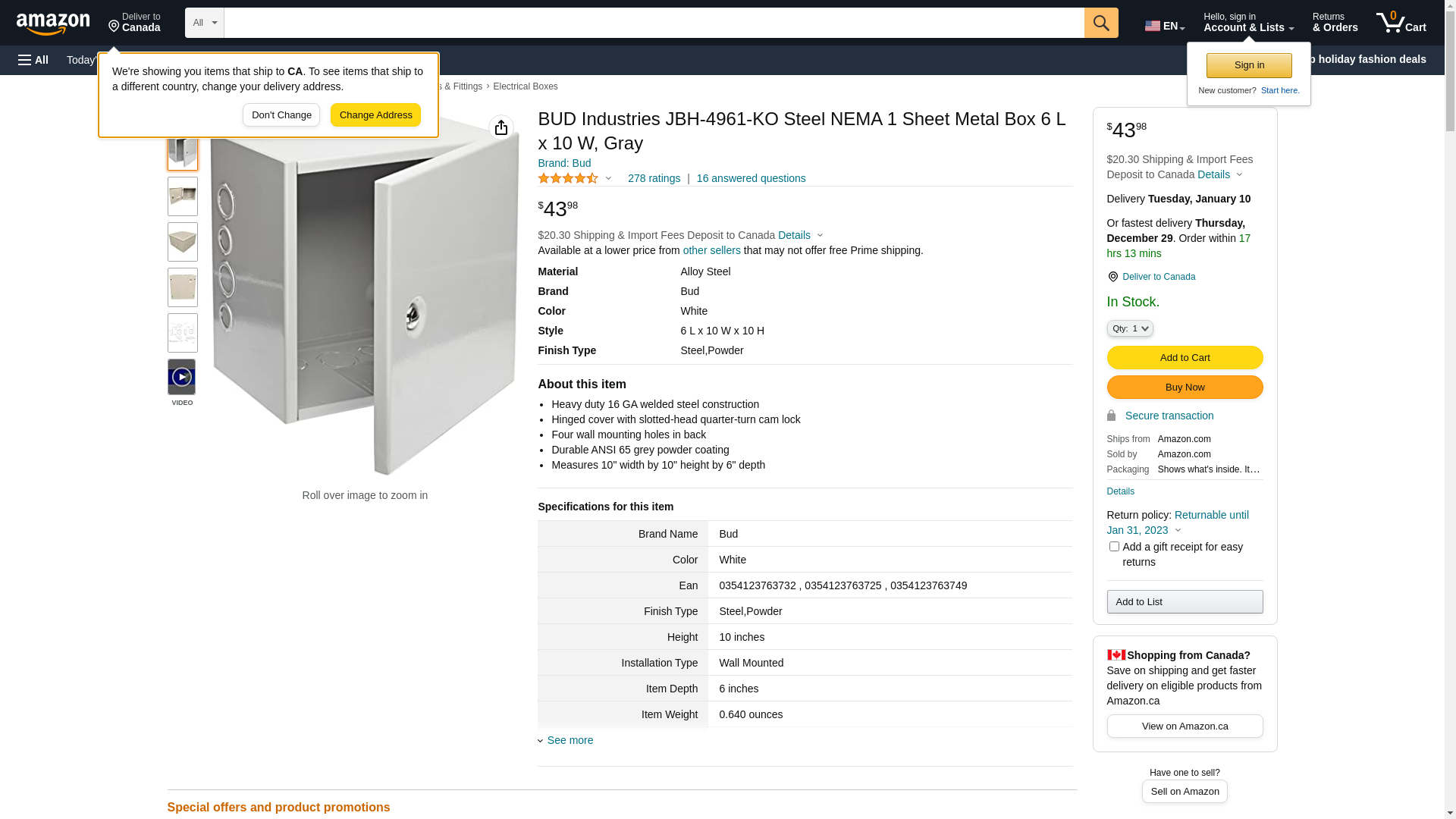Open the All search category dropdown
This screenshot has height=819, width=1456.
pos(205,23)
